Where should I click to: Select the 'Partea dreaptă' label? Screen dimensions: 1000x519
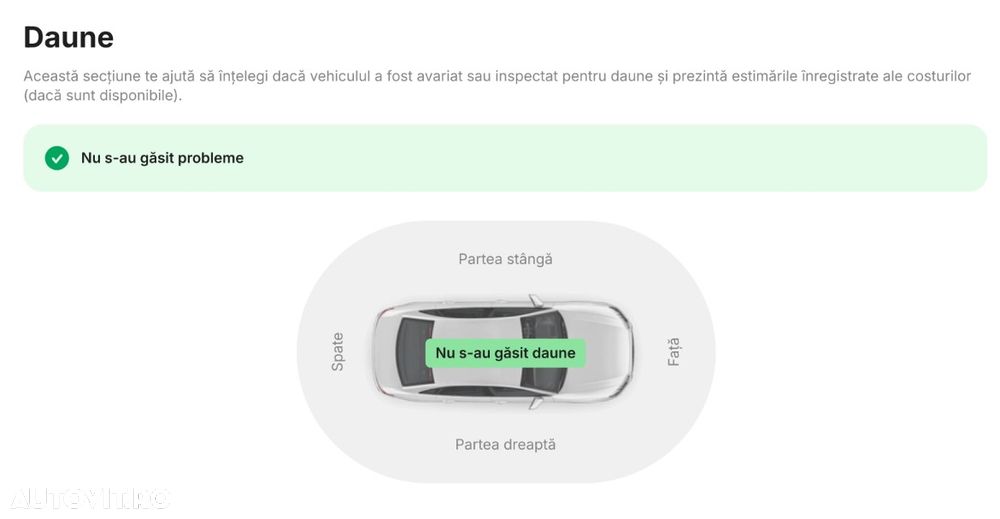click(x=505, y=444)
